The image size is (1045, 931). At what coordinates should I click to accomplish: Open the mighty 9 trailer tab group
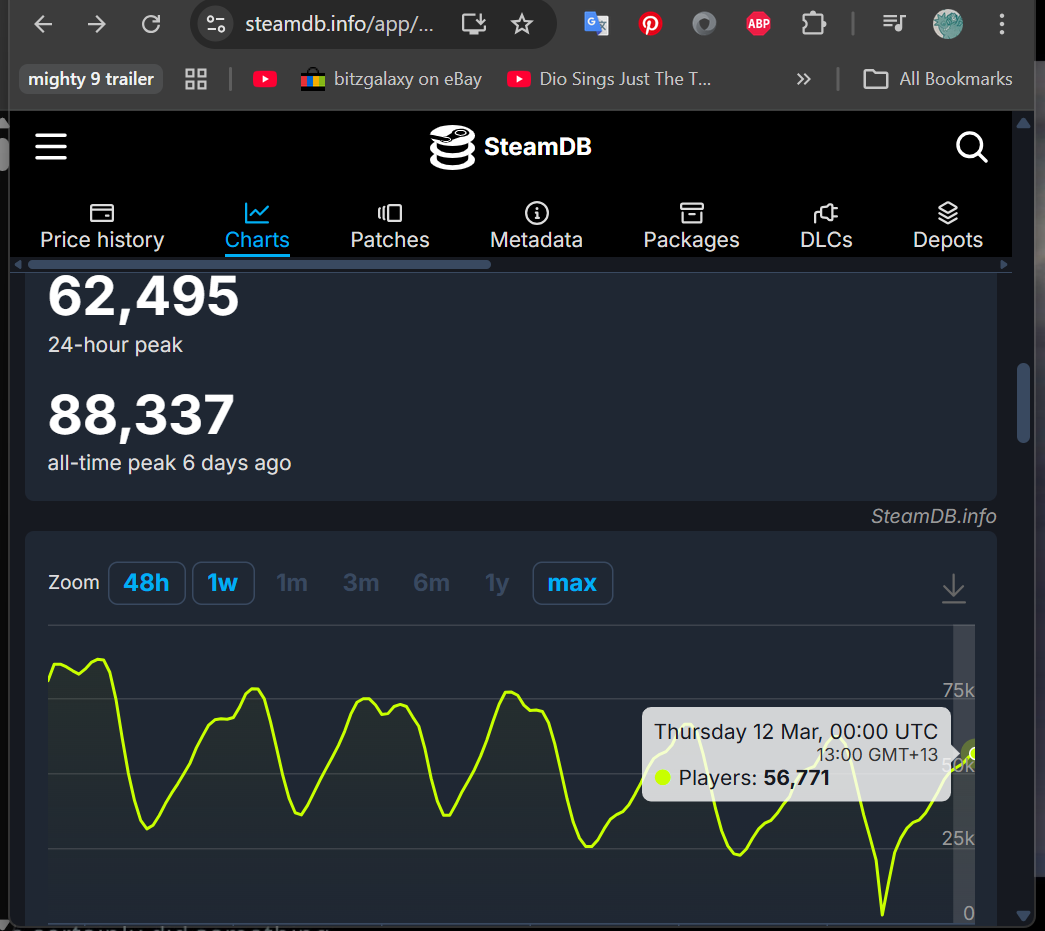click(x=91, y=79)
